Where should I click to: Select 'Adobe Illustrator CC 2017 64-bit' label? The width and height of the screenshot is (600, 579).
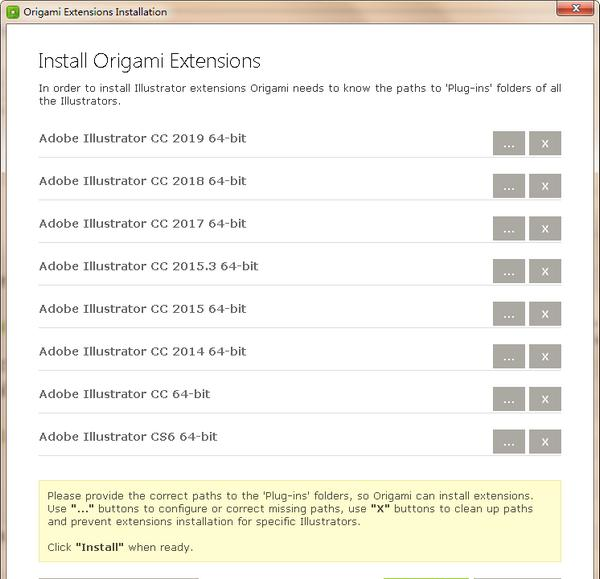coord(142,223)
